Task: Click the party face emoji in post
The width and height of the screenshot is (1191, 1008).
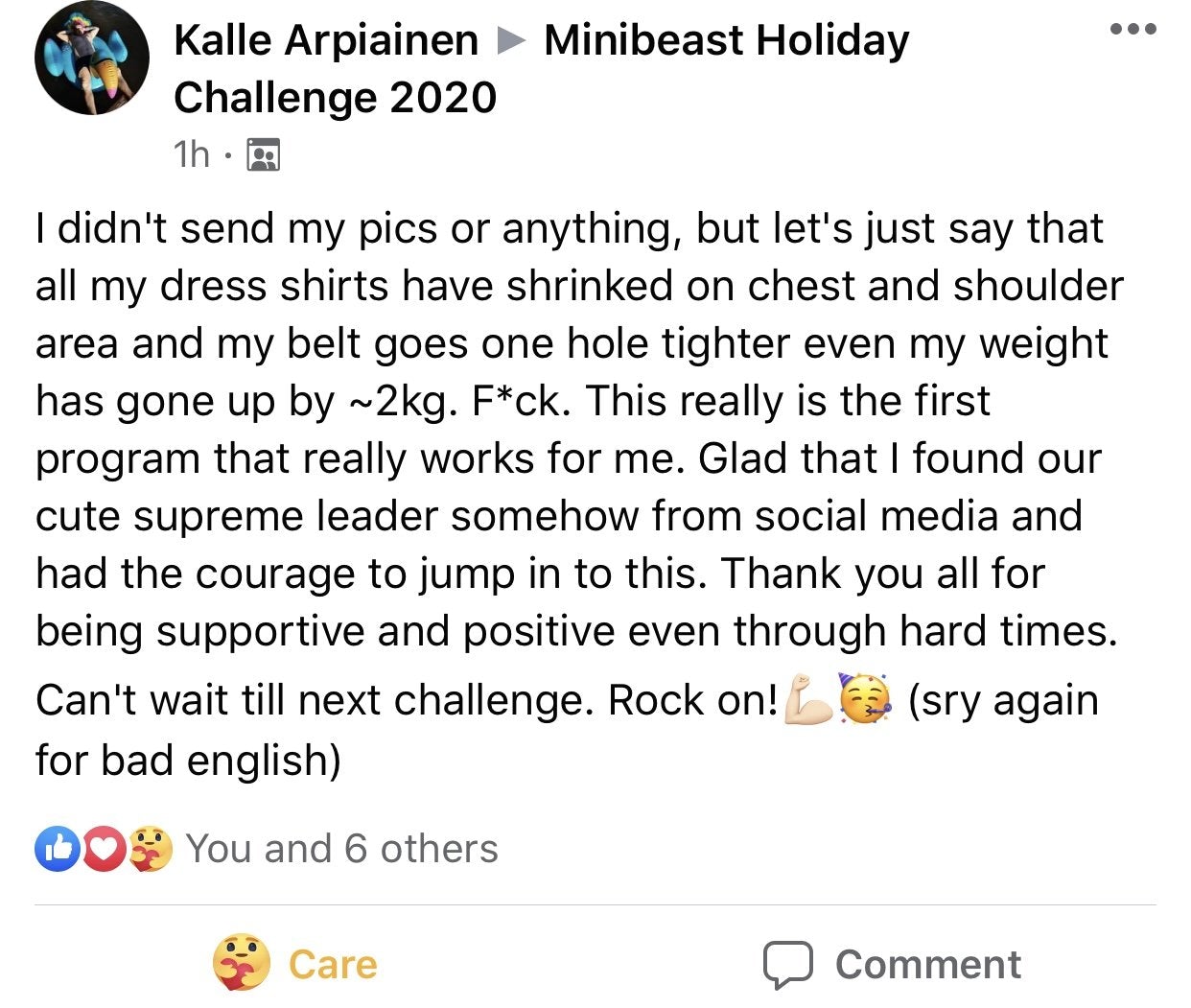Action: point(864,700)
